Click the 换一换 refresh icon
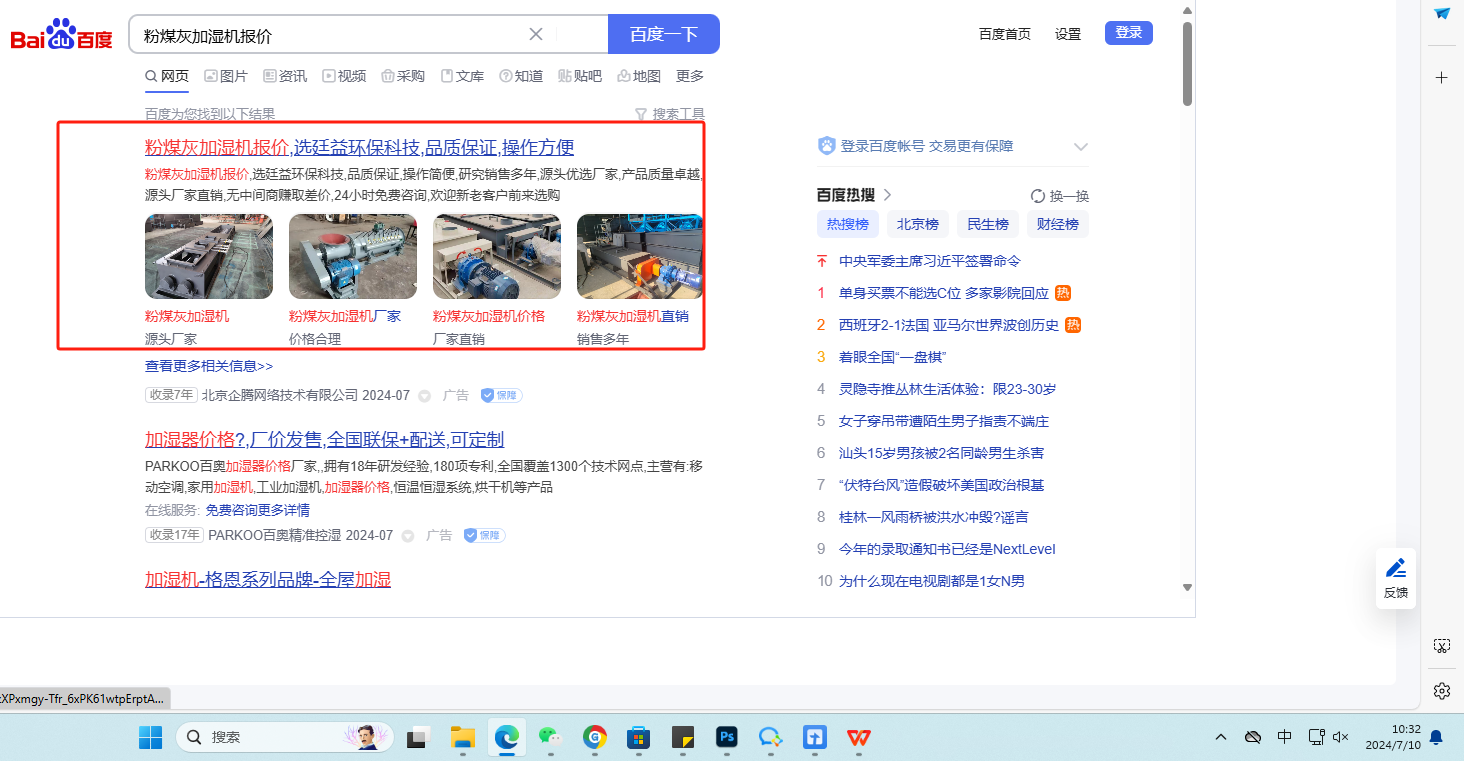Screen dimensions: 1464x761 pyautogui.click(x=1038, y=196)
